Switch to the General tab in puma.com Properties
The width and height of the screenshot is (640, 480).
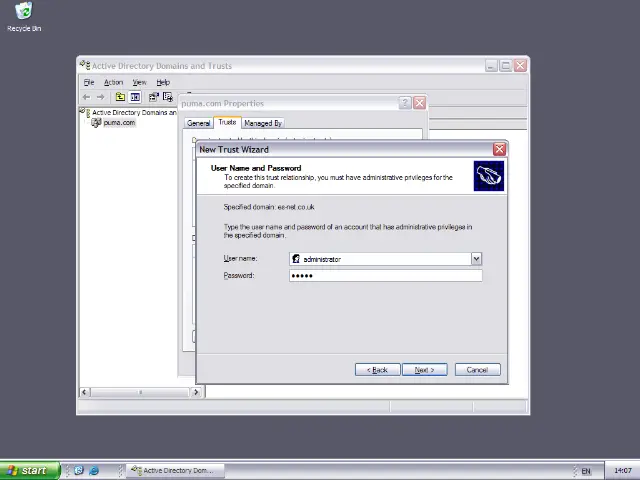(x=199, y=123)
